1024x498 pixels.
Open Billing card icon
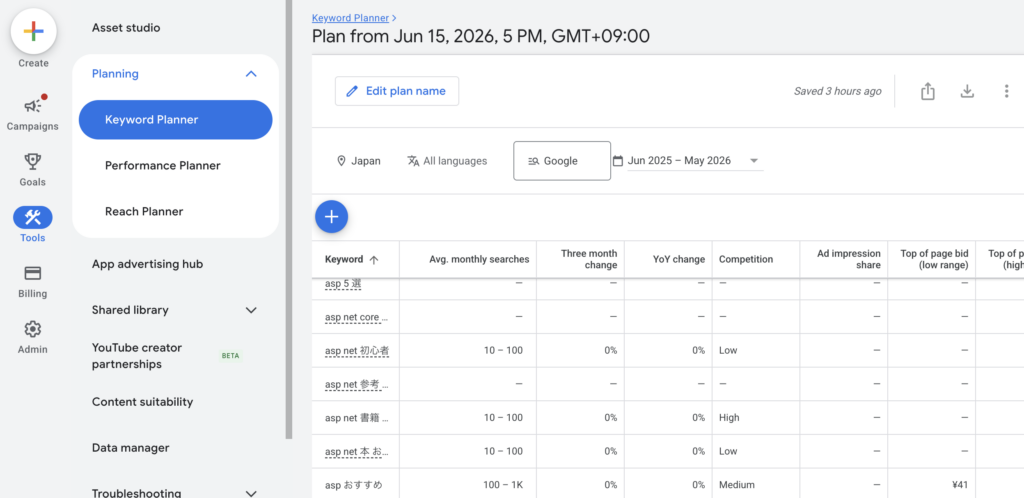33,273
